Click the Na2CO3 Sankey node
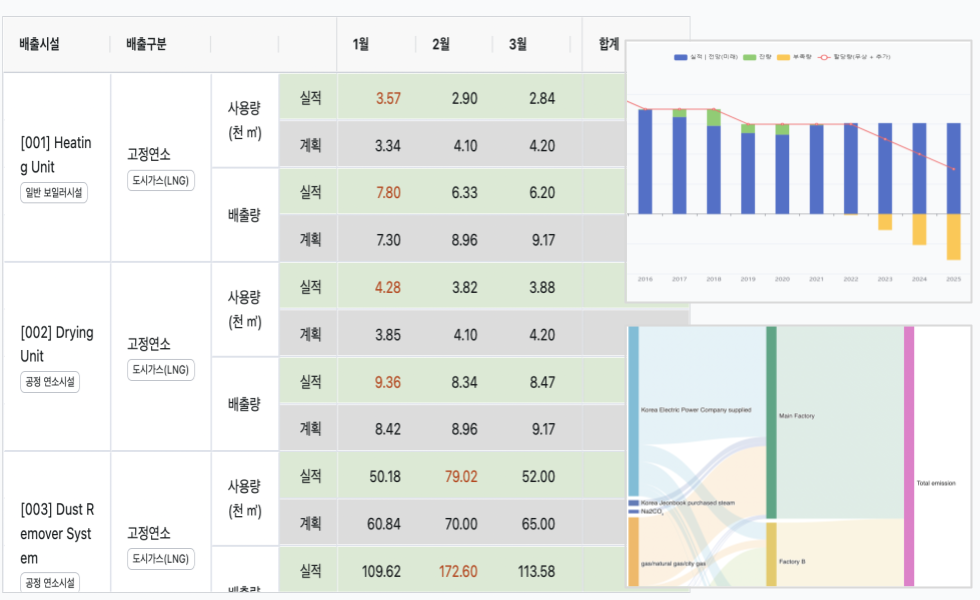The image size is (980, 600). coord(633,511)
